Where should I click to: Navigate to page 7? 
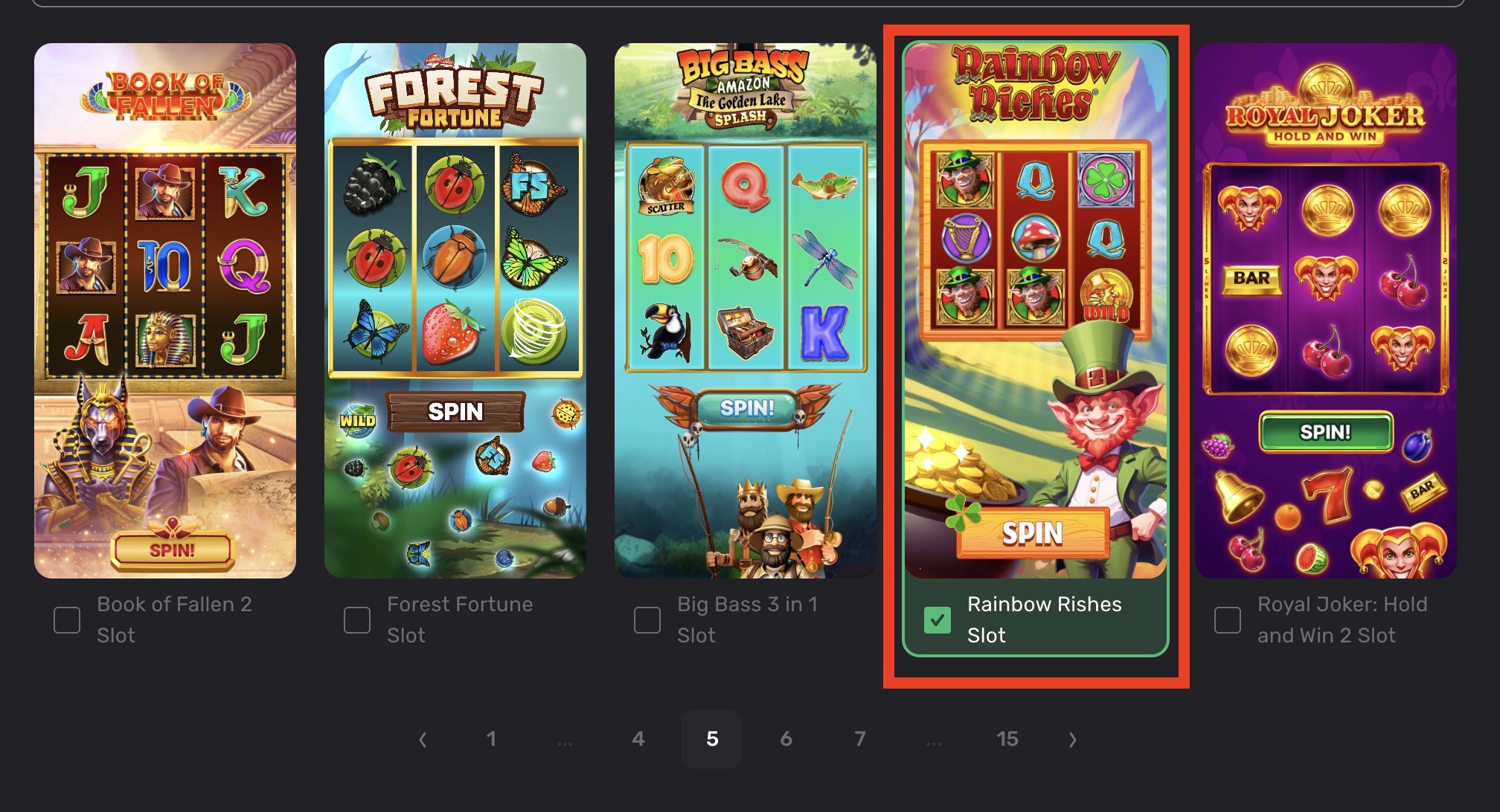coord(859,739)
